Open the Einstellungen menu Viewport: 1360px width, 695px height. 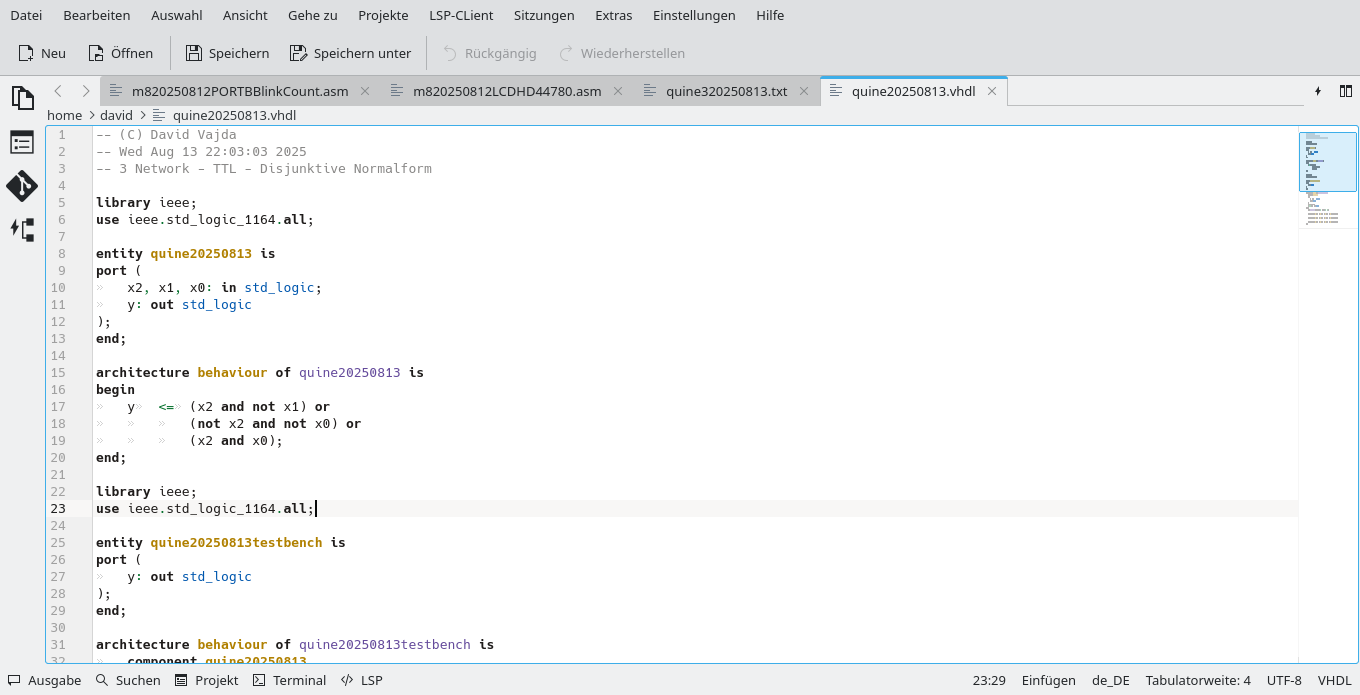coord(694,15)
